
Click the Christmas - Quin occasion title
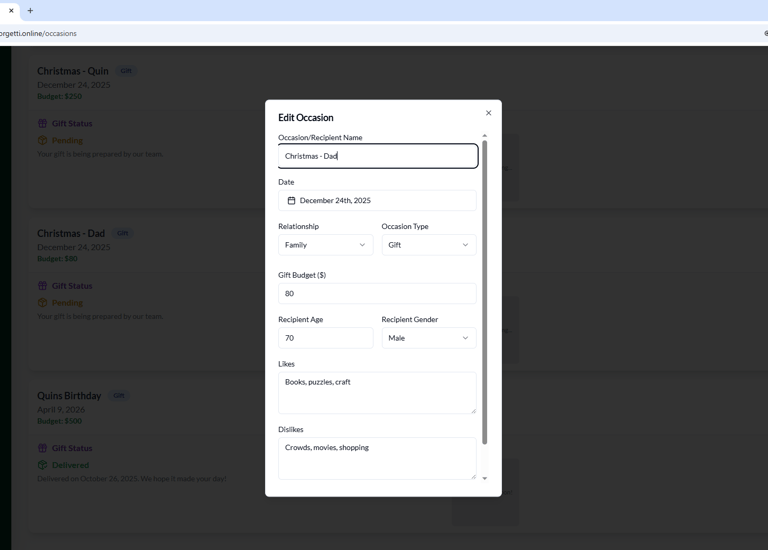[73, 71]
